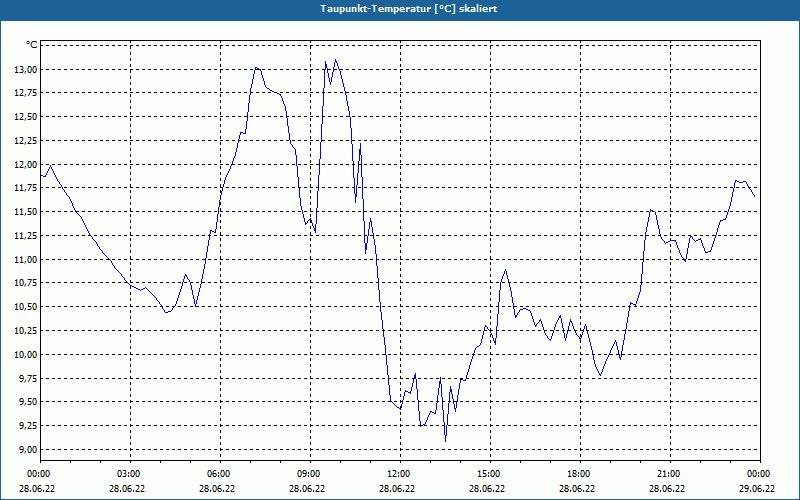Image resolution: width=800 pixels, height=500 pixels.
Task: Select the 12,75 y-axis value
Action: coord(25,93)
